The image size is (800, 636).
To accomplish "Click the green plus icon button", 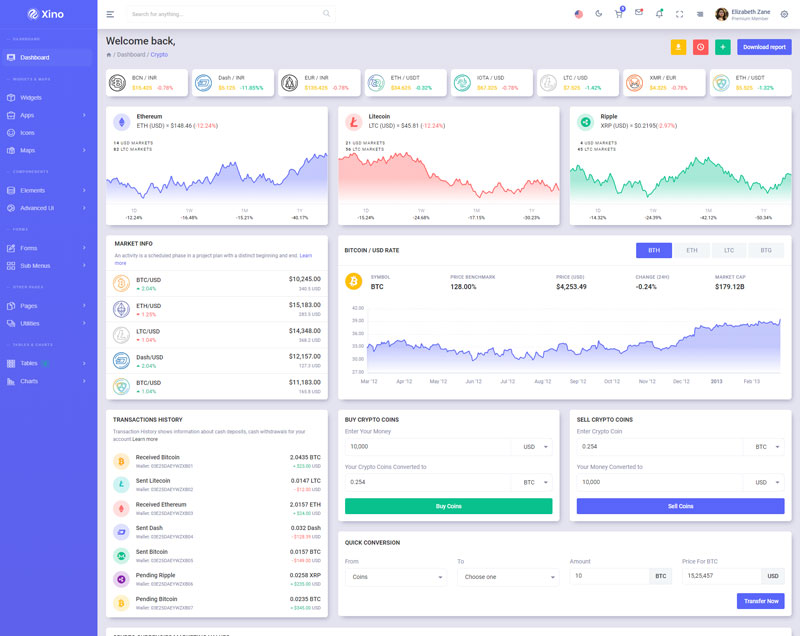I will pyautogui.click(x=723, y=47).
